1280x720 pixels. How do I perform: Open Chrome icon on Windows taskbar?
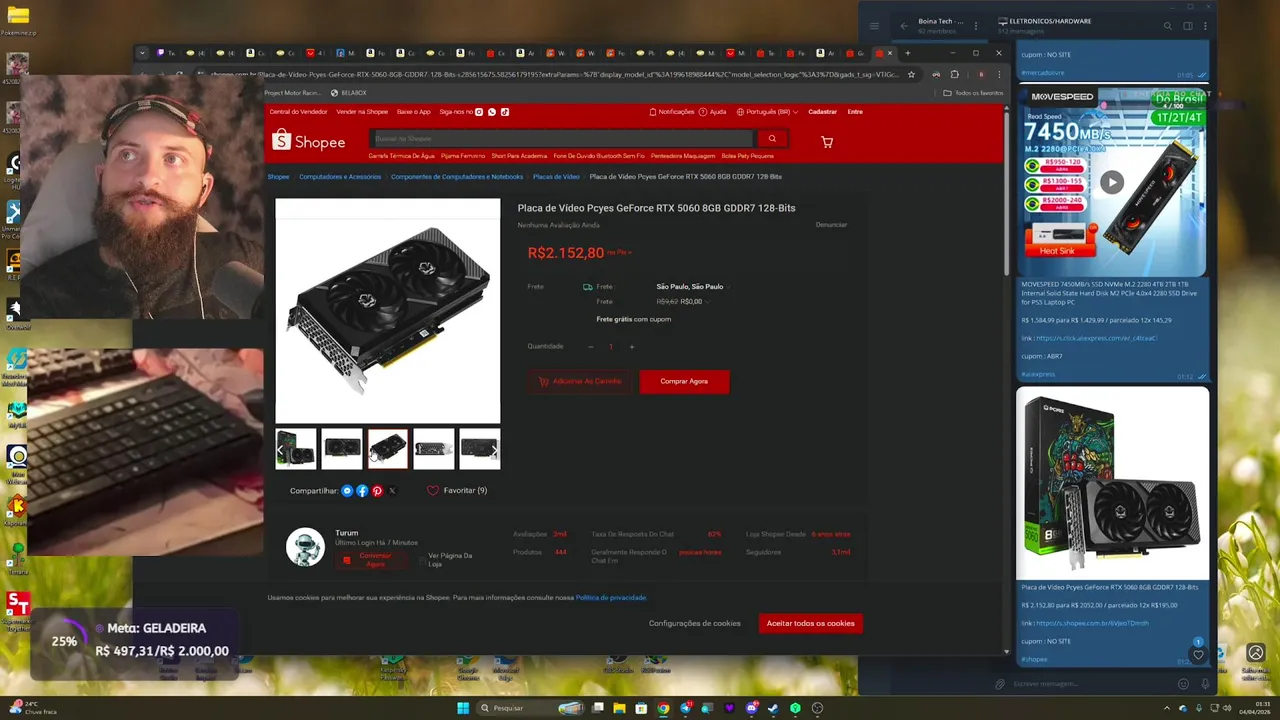(x=663, y=708)
